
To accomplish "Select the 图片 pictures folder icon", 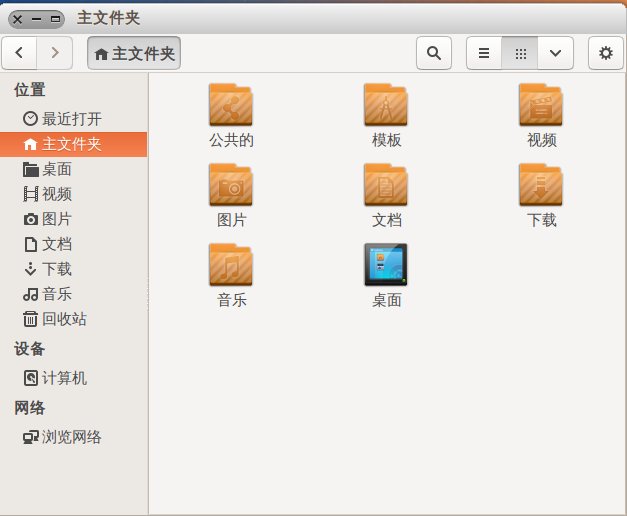I will pyautogui.click(x=231, y=185).
